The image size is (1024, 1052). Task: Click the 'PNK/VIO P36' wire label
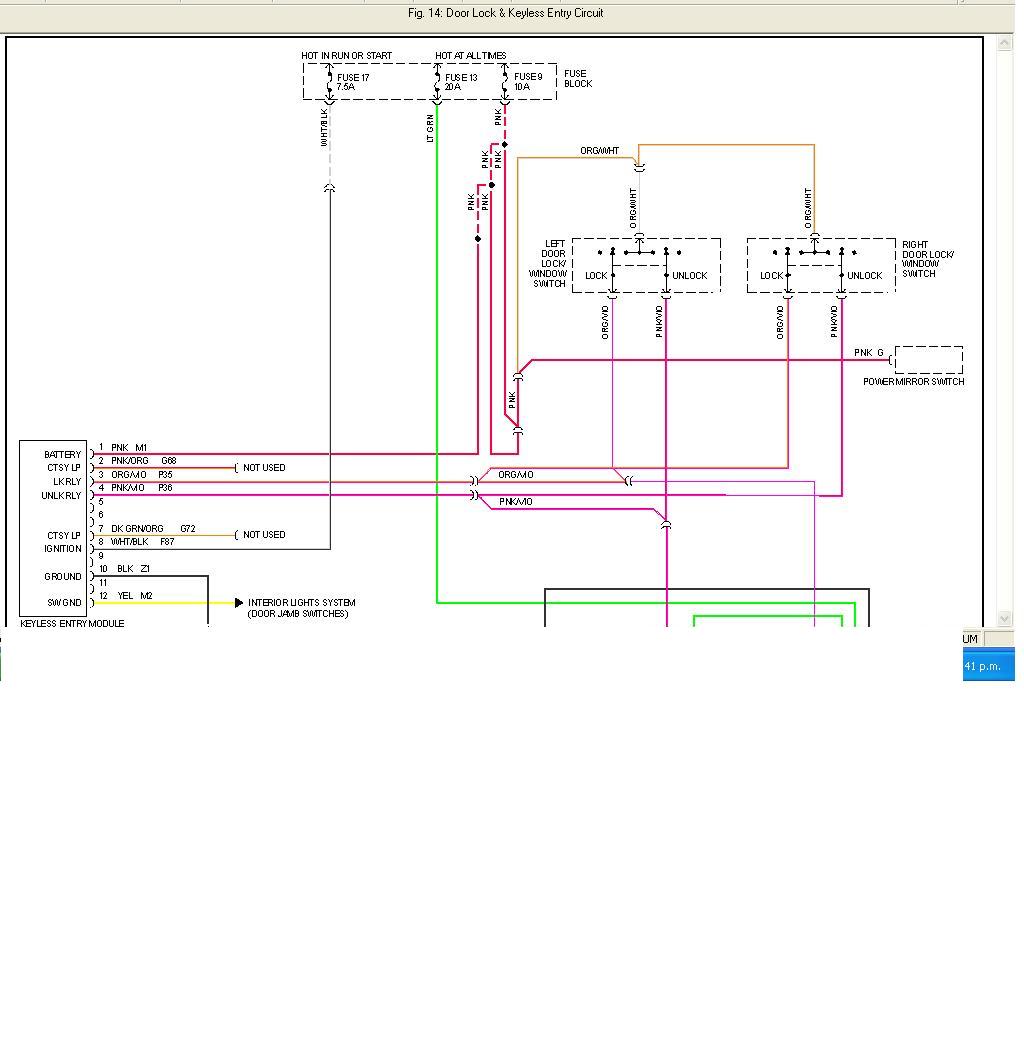click(142, 488)
